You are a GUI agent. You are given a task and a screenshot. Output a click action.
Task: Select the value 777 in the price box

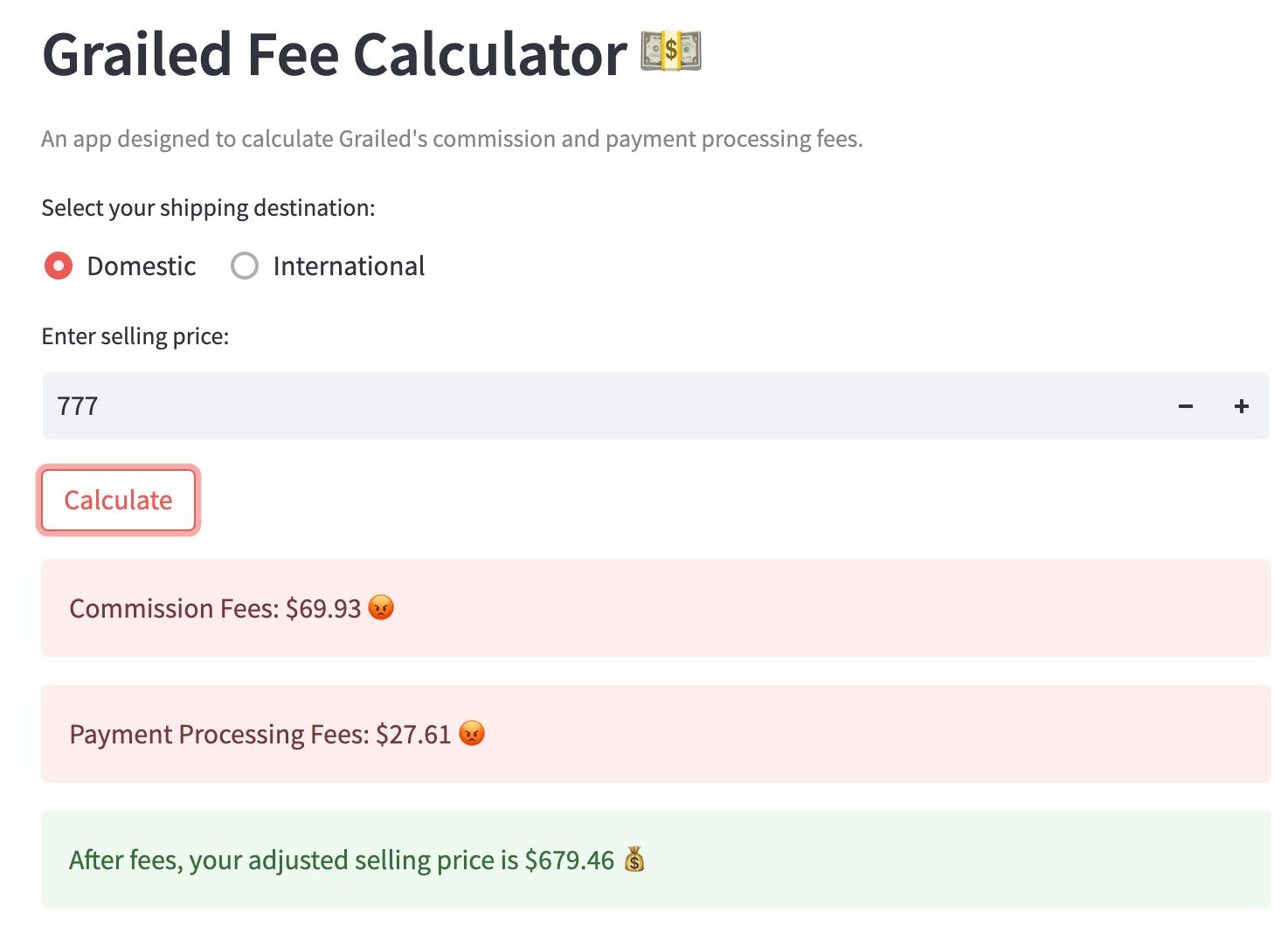pos(77,405)
